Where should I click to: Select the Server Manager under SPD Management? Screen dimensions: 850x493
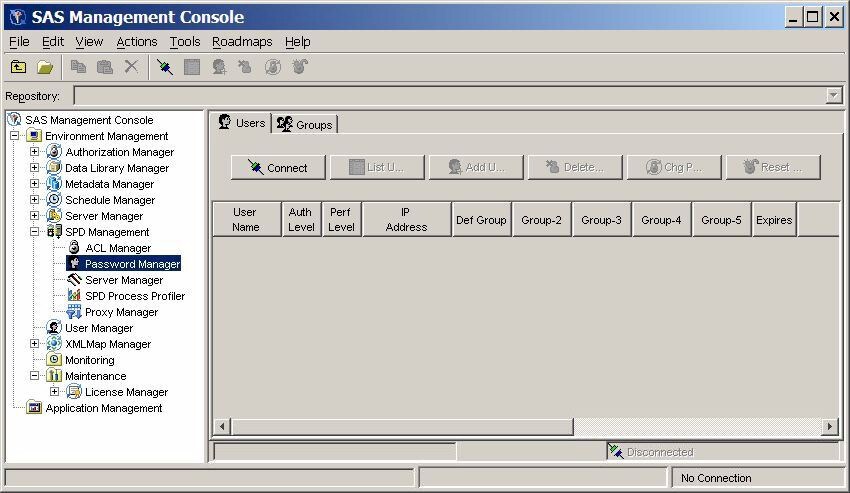click(x=123, y=280)
